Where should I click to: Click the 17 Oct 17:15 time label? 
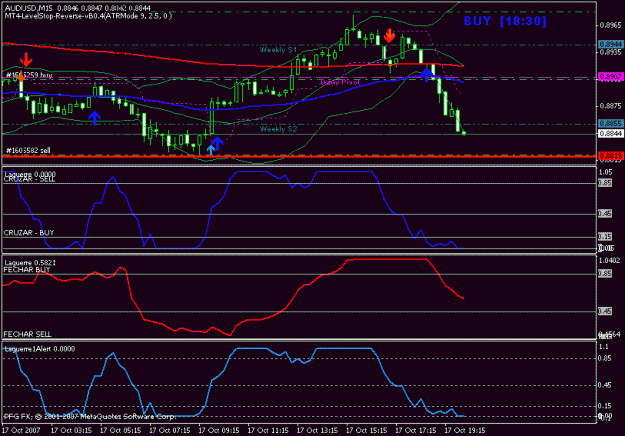(415, 430)
